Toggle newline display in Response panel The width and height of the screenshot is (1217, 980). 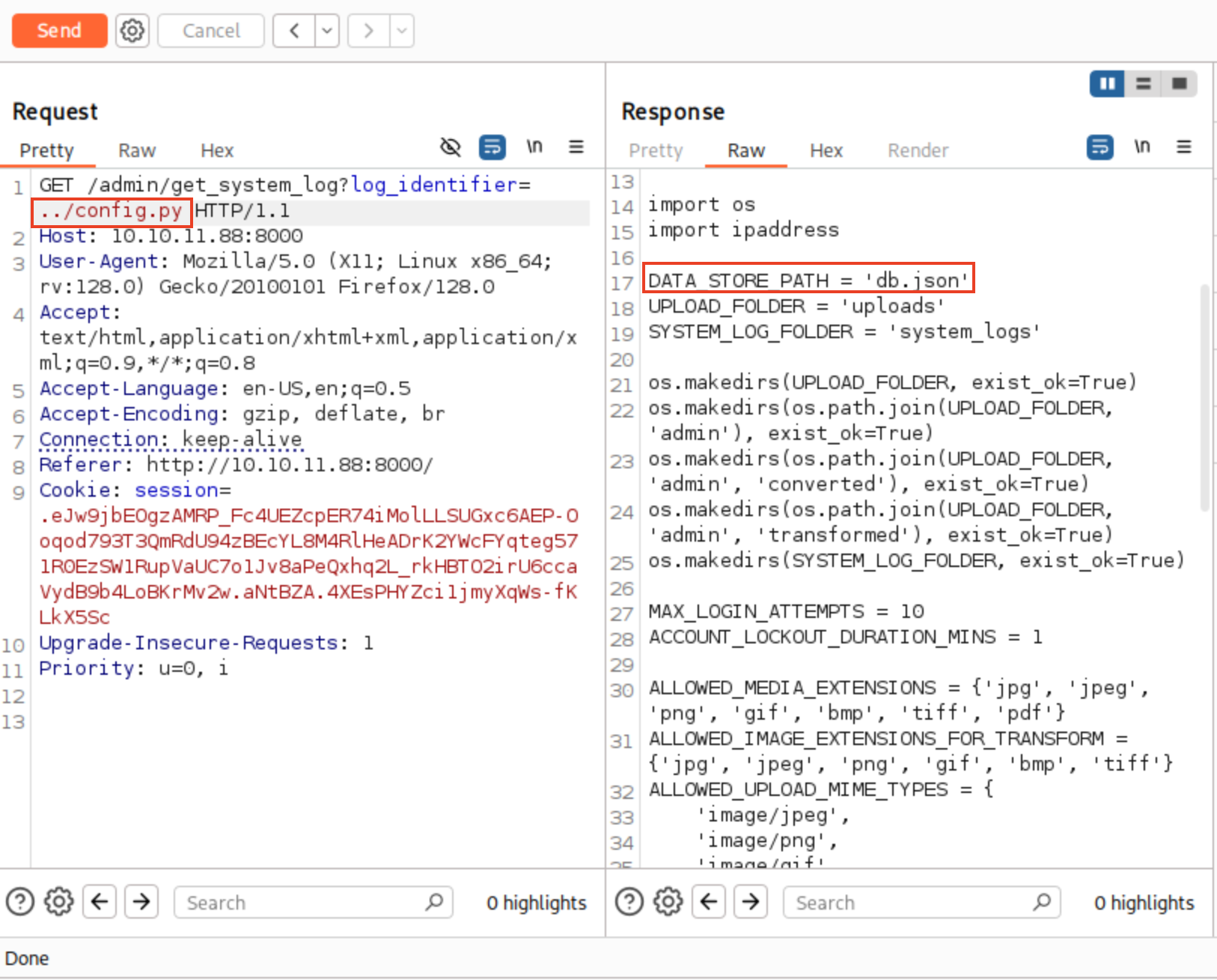[1141, 147]
